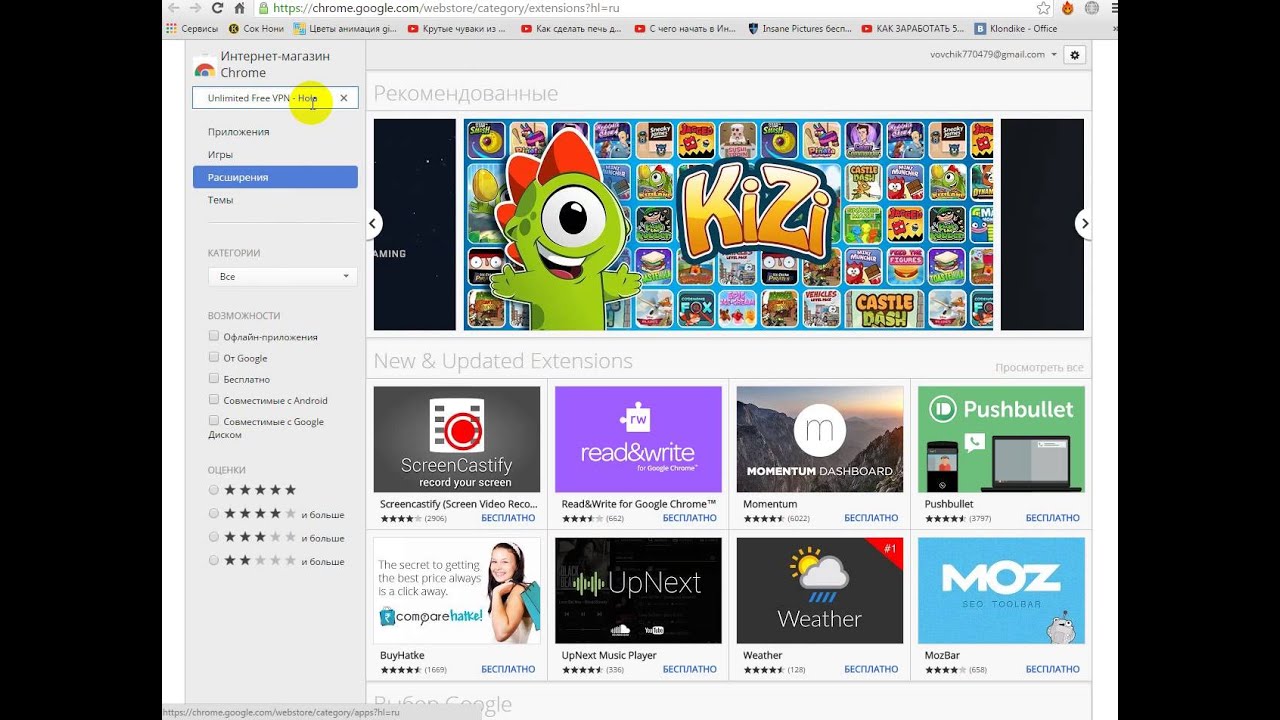Open the account email dropdown

(x=993, y=55)
